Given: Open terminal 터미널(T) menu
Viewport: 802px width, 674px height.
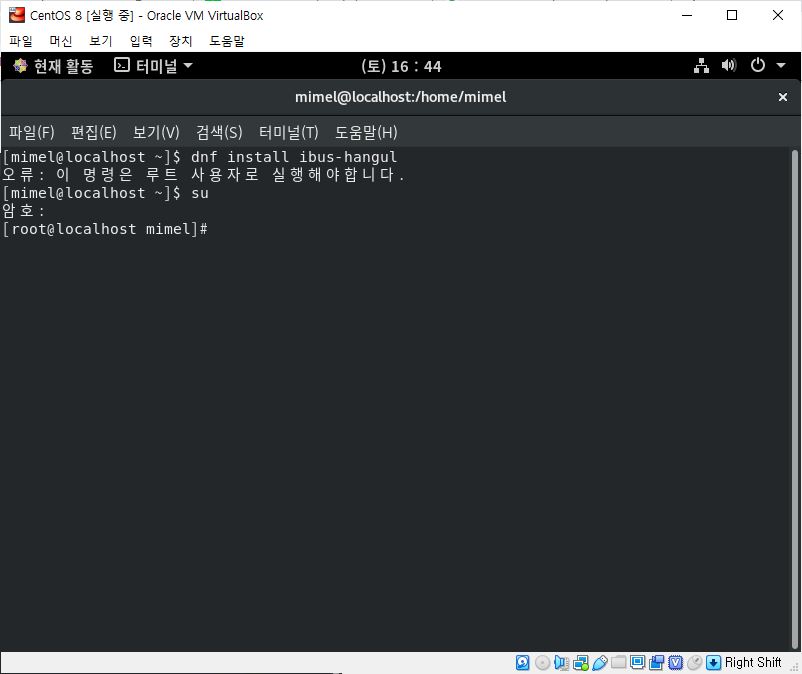Looking at the screenshot, I should pos(288,132).
